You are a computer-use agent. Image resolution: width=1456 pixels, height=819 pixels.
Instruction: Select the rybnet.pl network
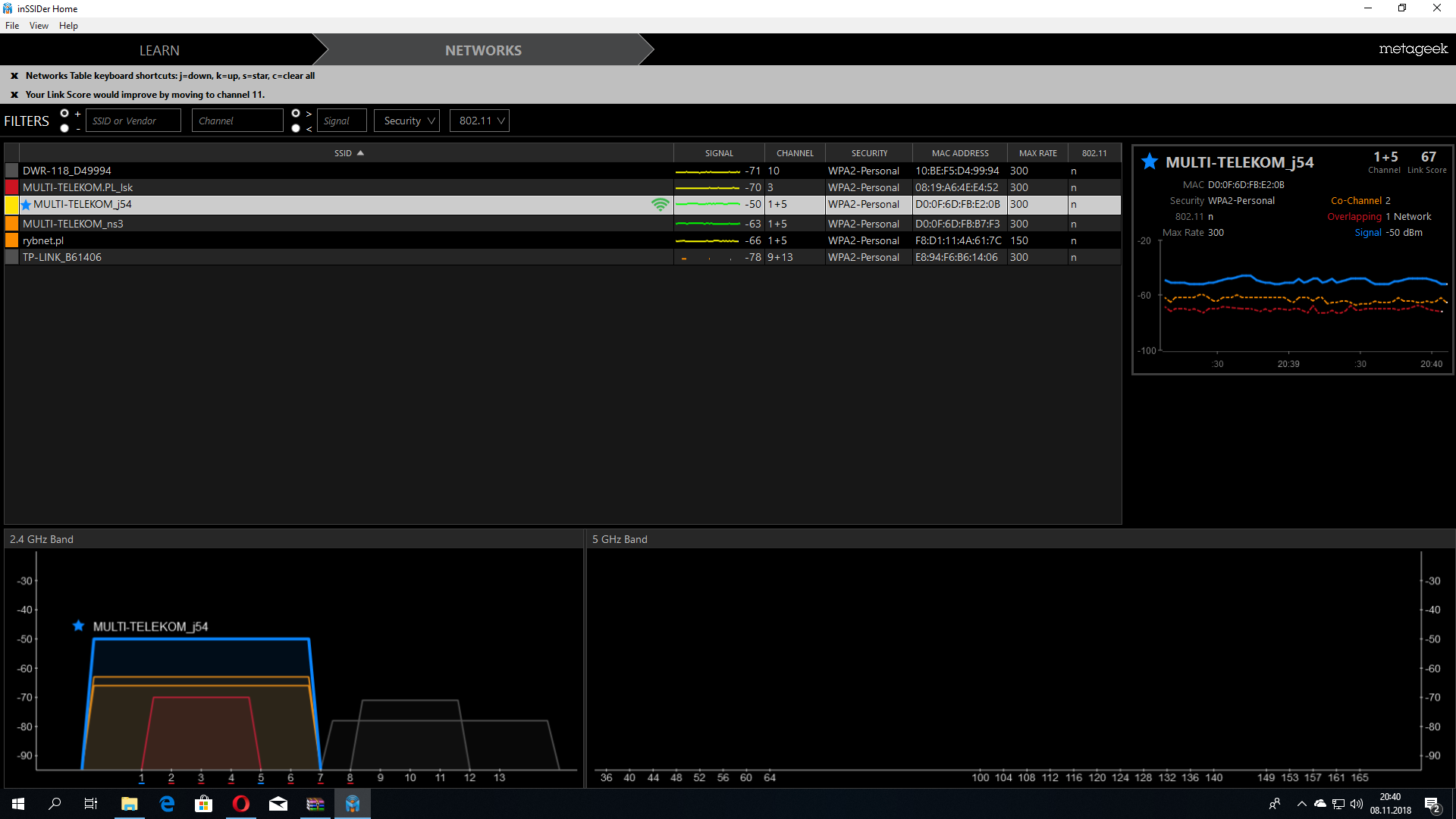point(563,240)
